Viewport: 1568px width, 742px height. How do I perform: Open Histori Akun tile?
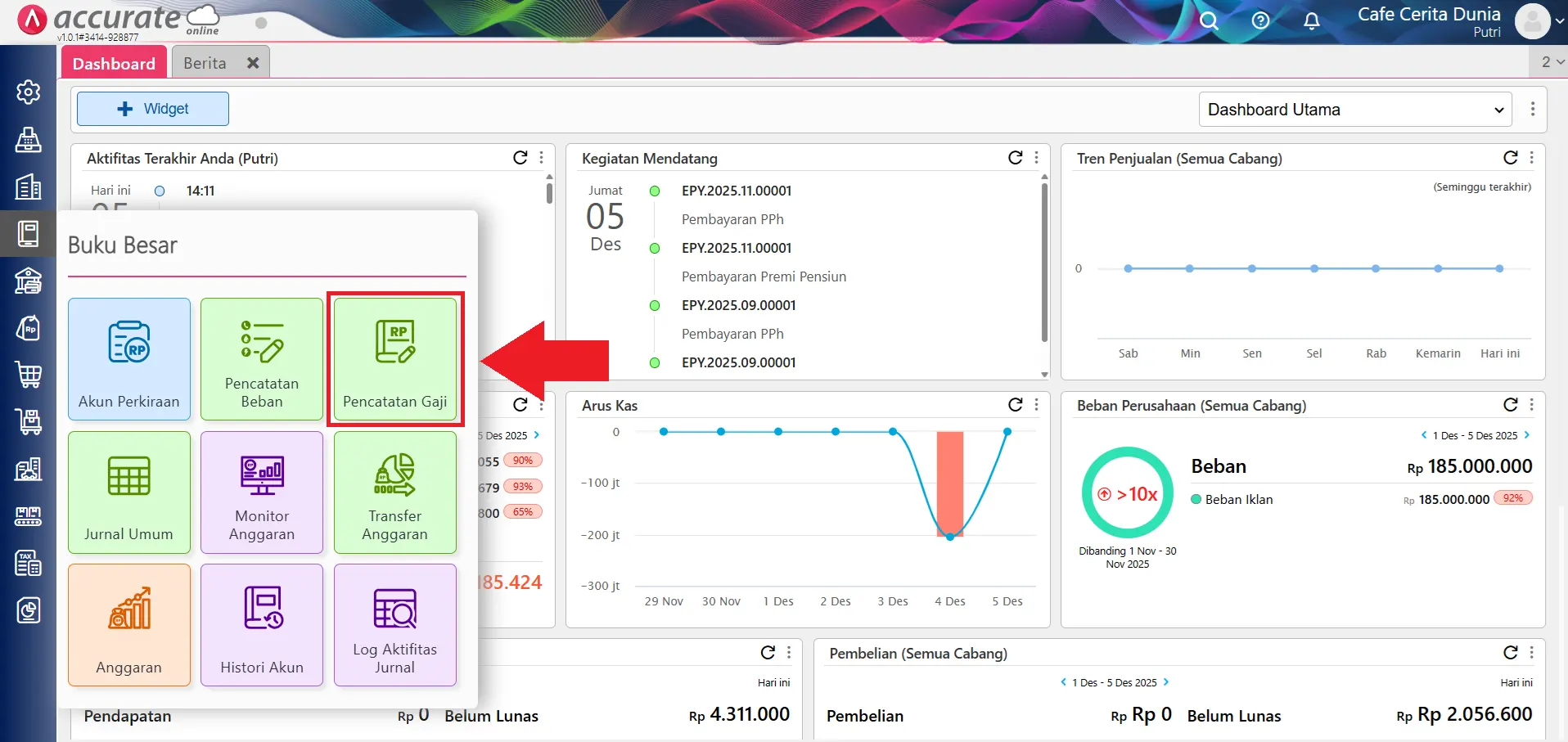point(262,625)
